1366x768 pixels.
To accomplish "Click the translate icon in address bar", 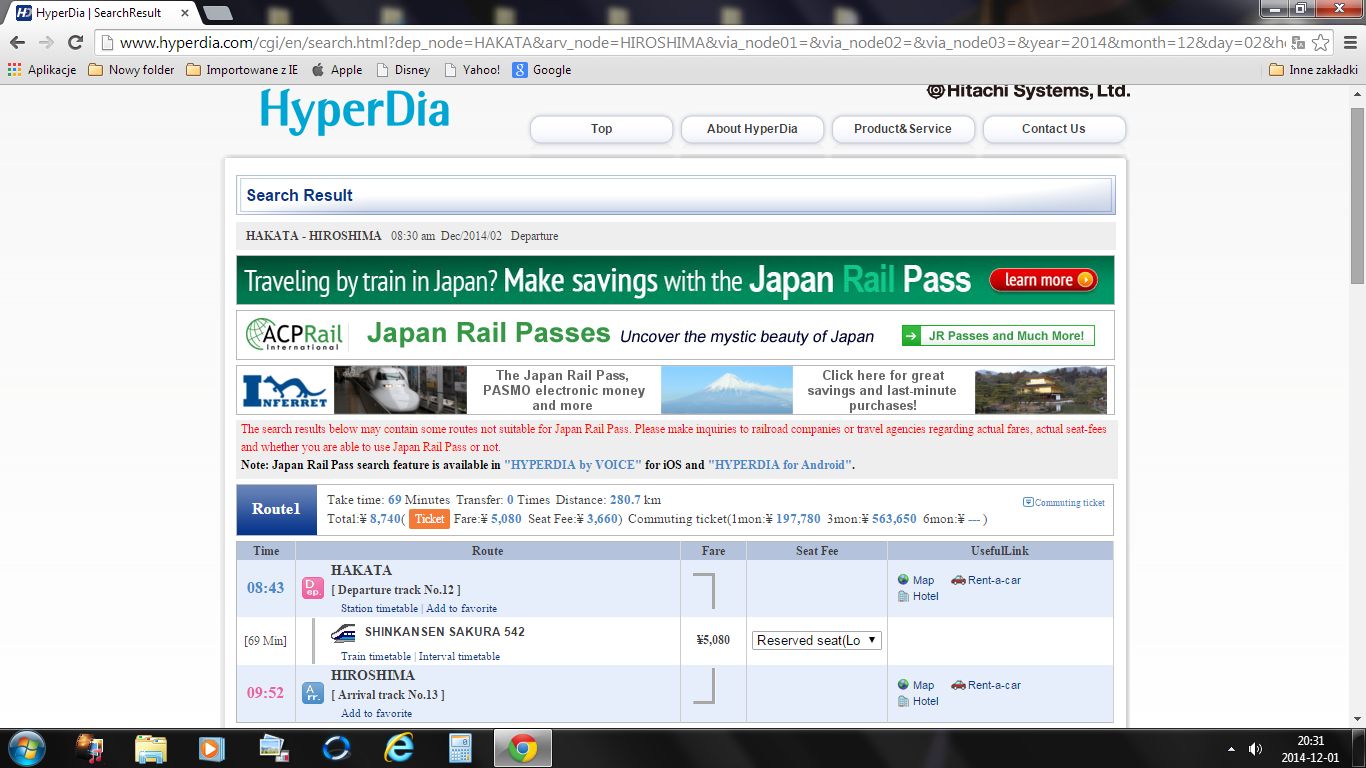I will (x=1298, y=42).
